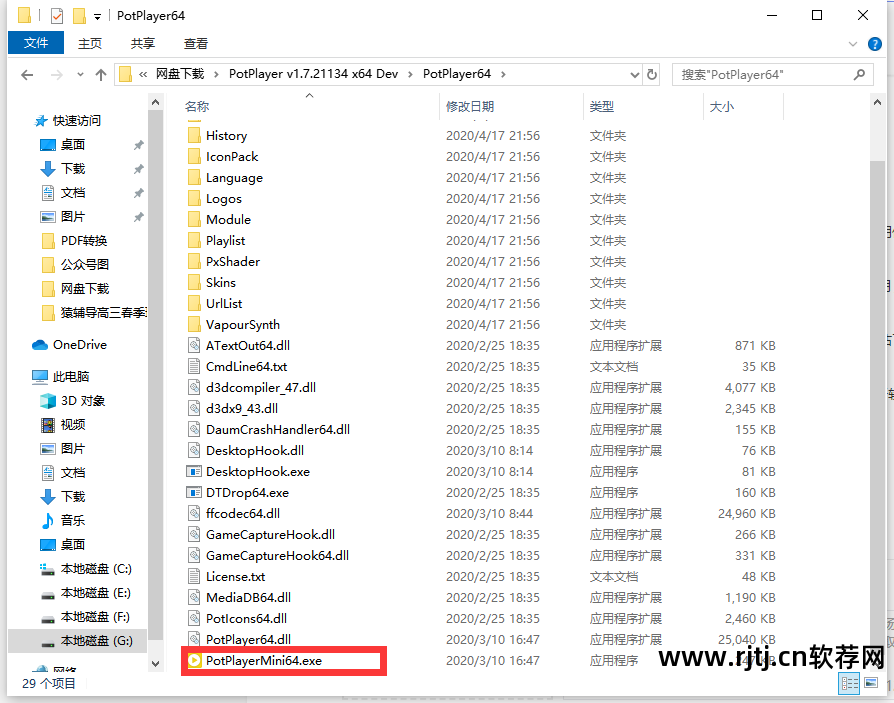
Task: Click the properties checkmark quick access icon
Action: [57, 15]
